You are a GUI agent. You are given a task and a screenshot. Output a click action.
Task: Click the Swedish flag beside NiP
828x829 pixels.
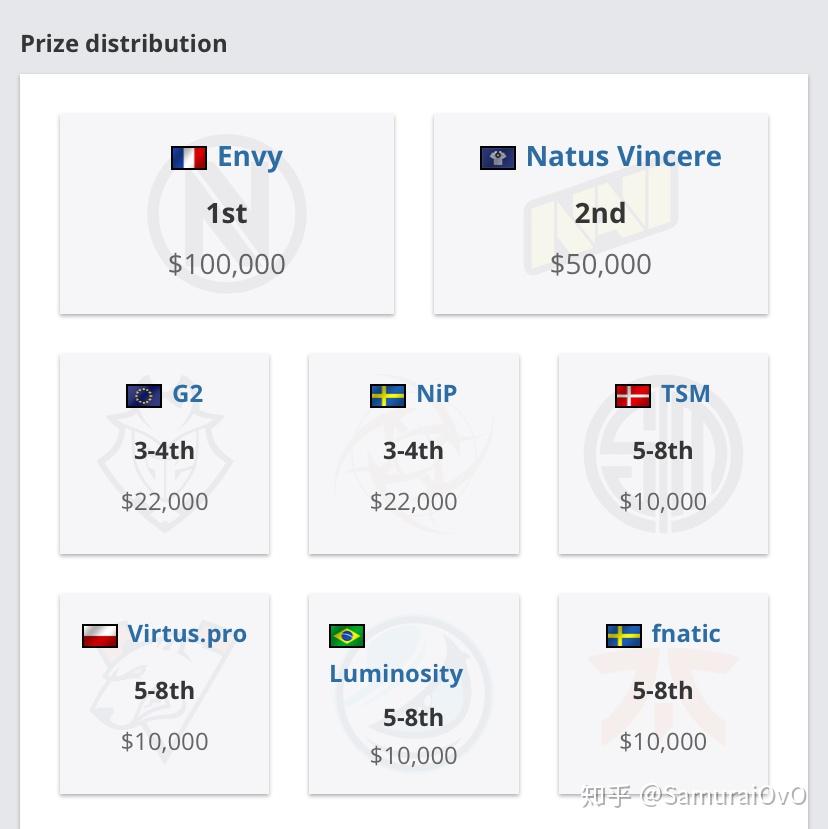(388, 396)
